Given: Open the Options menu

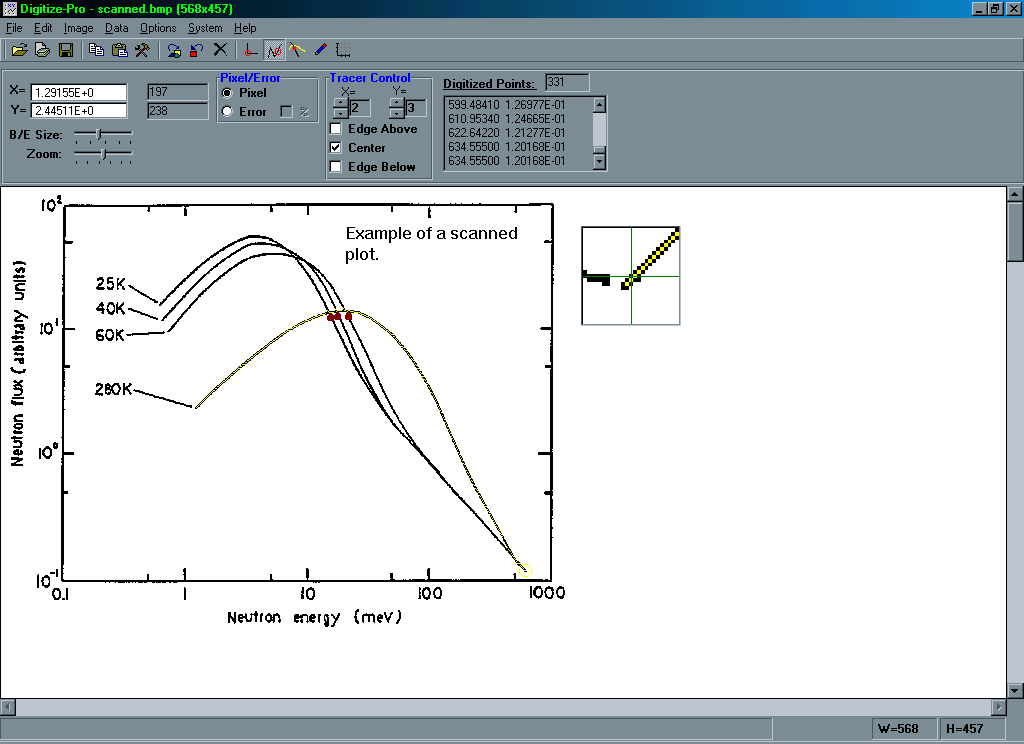Looking at the screenshot, I should 158,28.
